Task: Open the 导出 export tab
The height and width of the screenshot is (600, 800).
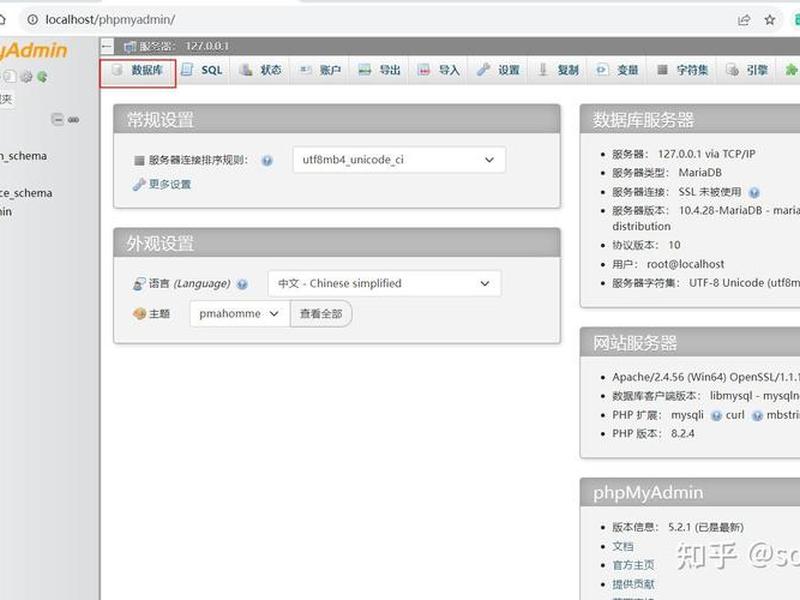Action: [380, 70]
